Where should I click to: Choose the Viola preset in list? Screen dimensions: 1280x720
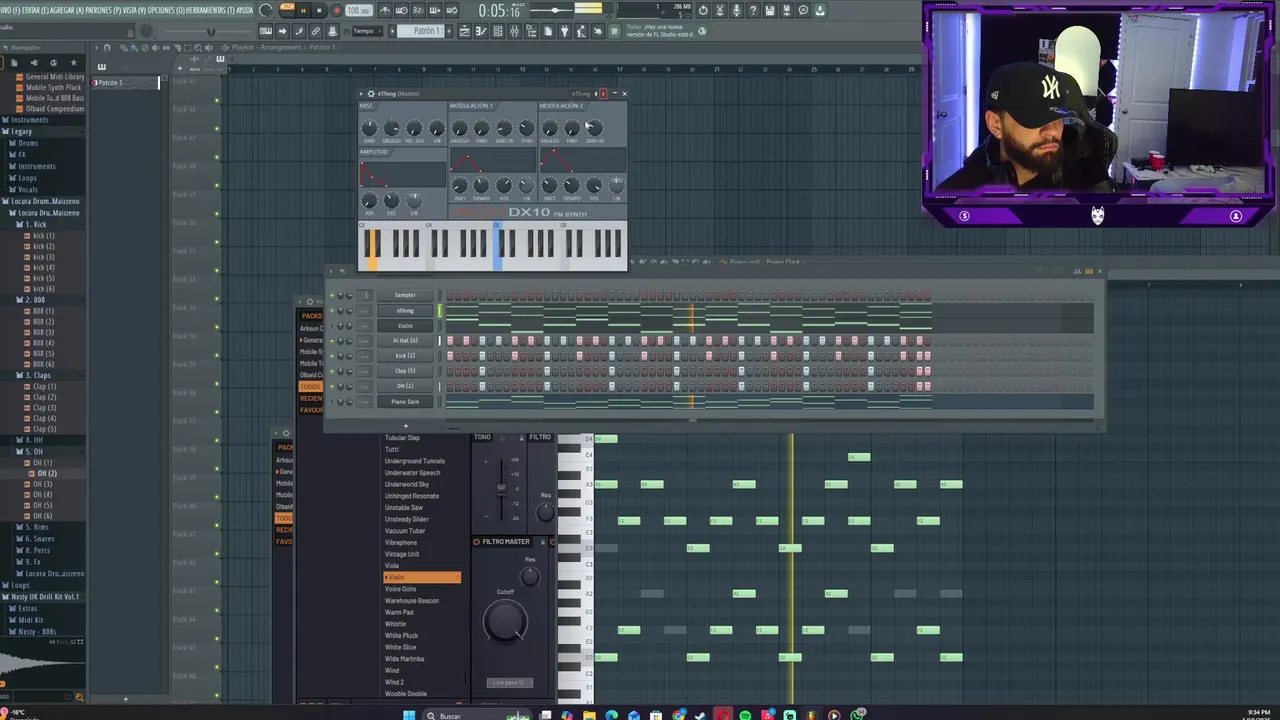392,566
